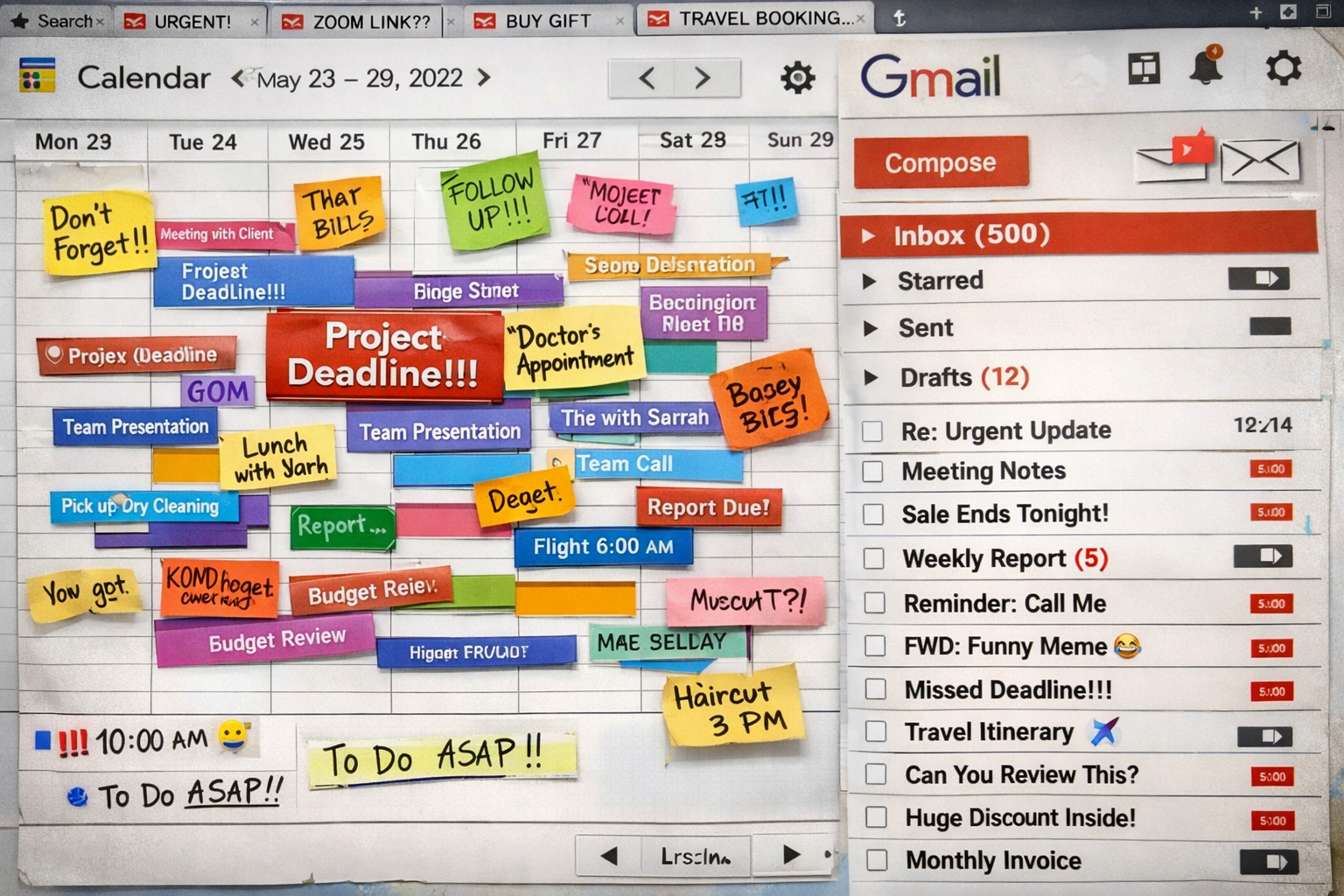Screen dimensions: 1344x896
Task: Click the Doctor's Appointment sticky note
Action: [574, 347]
